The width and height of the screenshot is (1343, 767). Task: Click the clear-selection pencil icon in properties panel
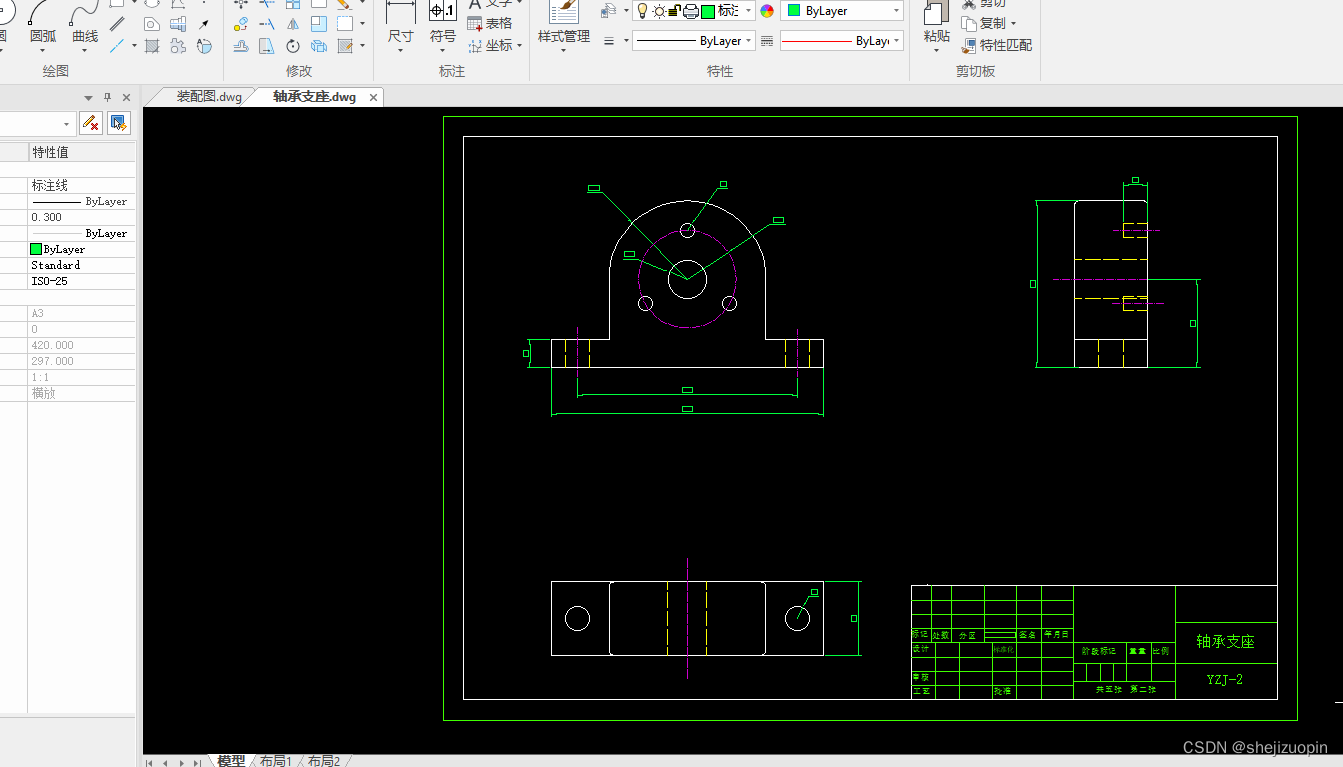pos(91,123)
